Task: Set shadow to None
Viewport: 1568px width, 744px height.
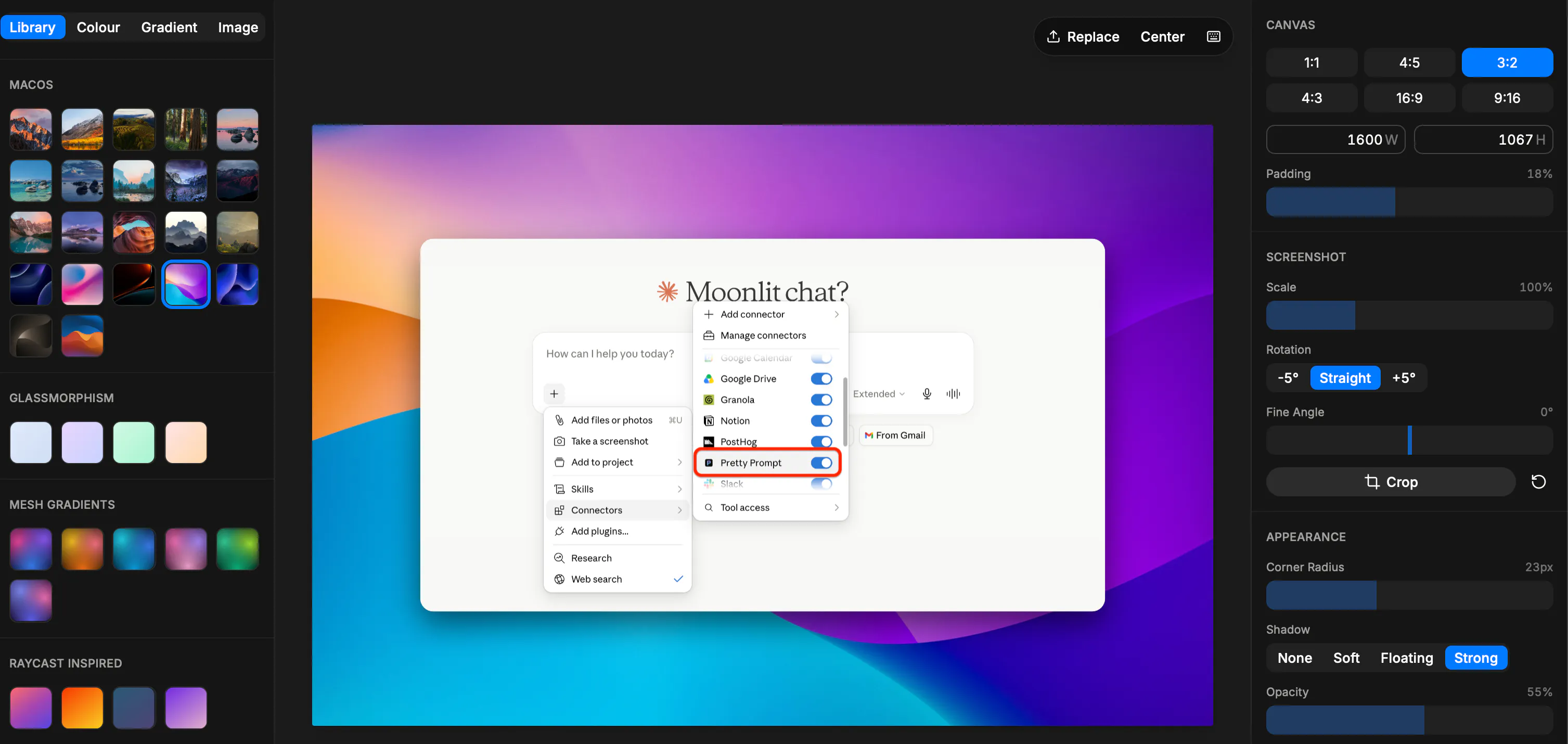Action: 1294,658
